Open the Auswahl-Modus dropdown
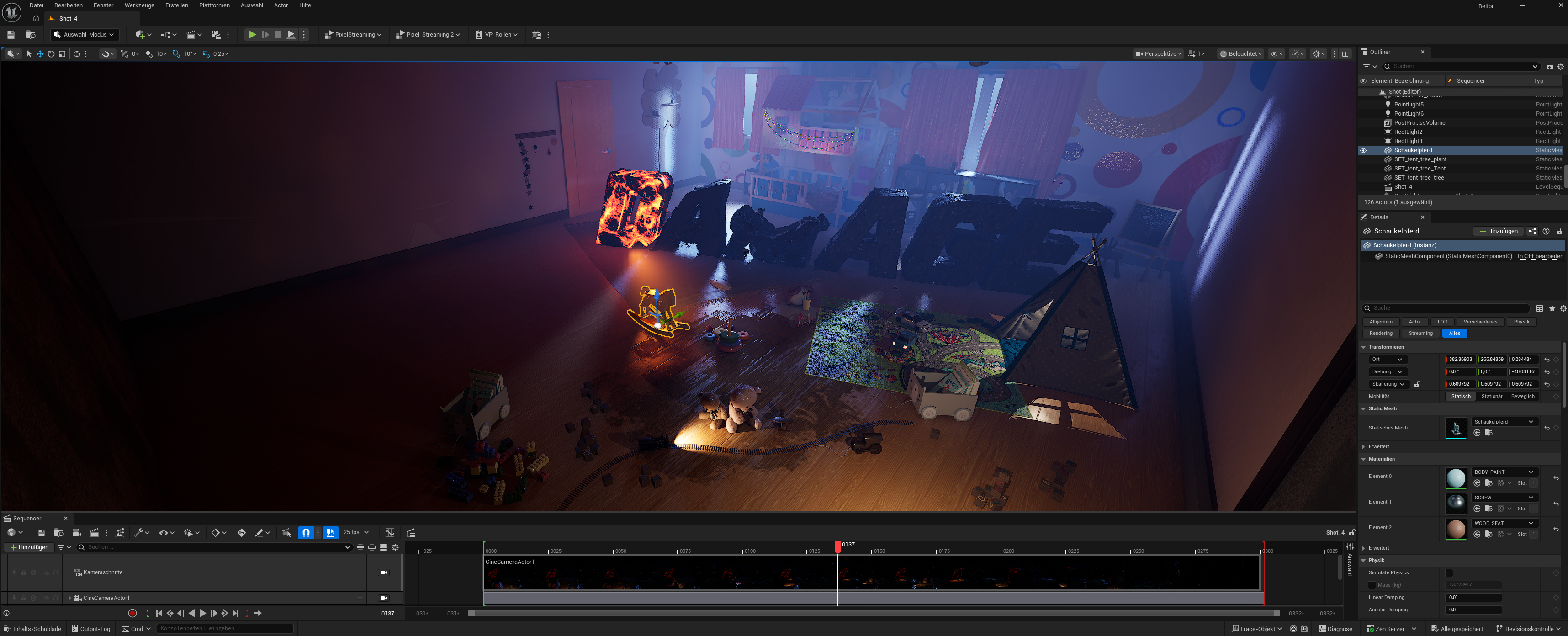1568x636 pixels. point(85,35)
